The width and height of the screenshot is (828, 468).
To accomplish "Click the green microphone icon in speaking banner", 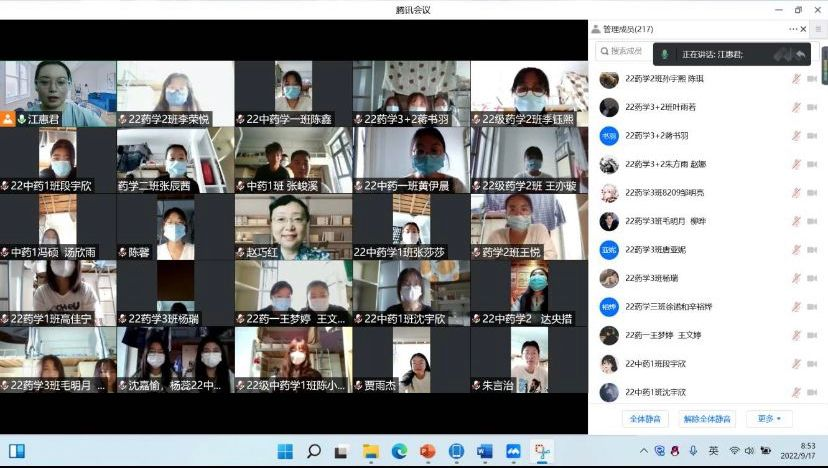I will 665,54.
